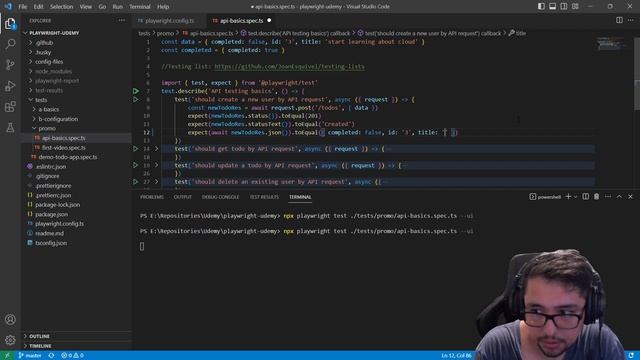640x360 pixels.
Task: Open the Search view icon
Action: click(10, 44)
